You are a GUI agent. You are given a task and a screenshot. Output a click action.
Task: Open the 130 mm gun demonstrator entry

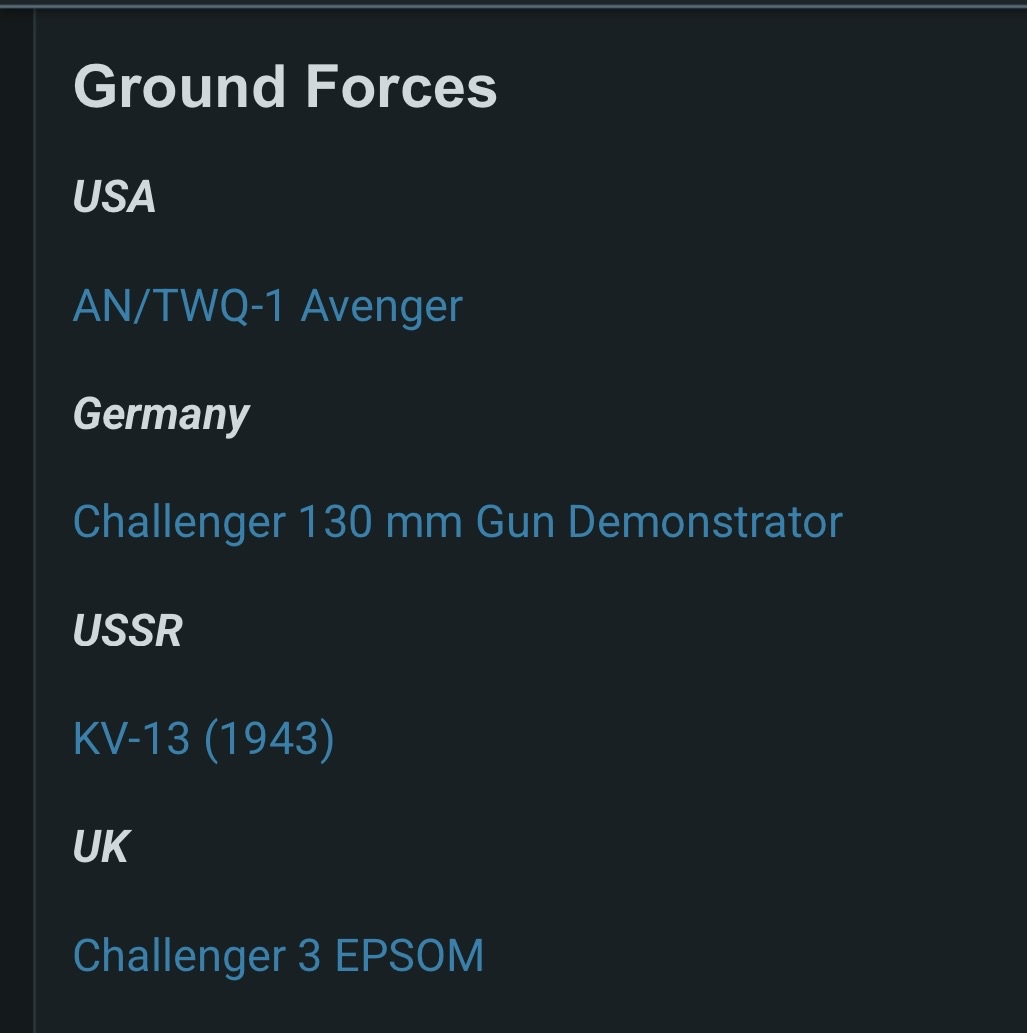(457, 522)
